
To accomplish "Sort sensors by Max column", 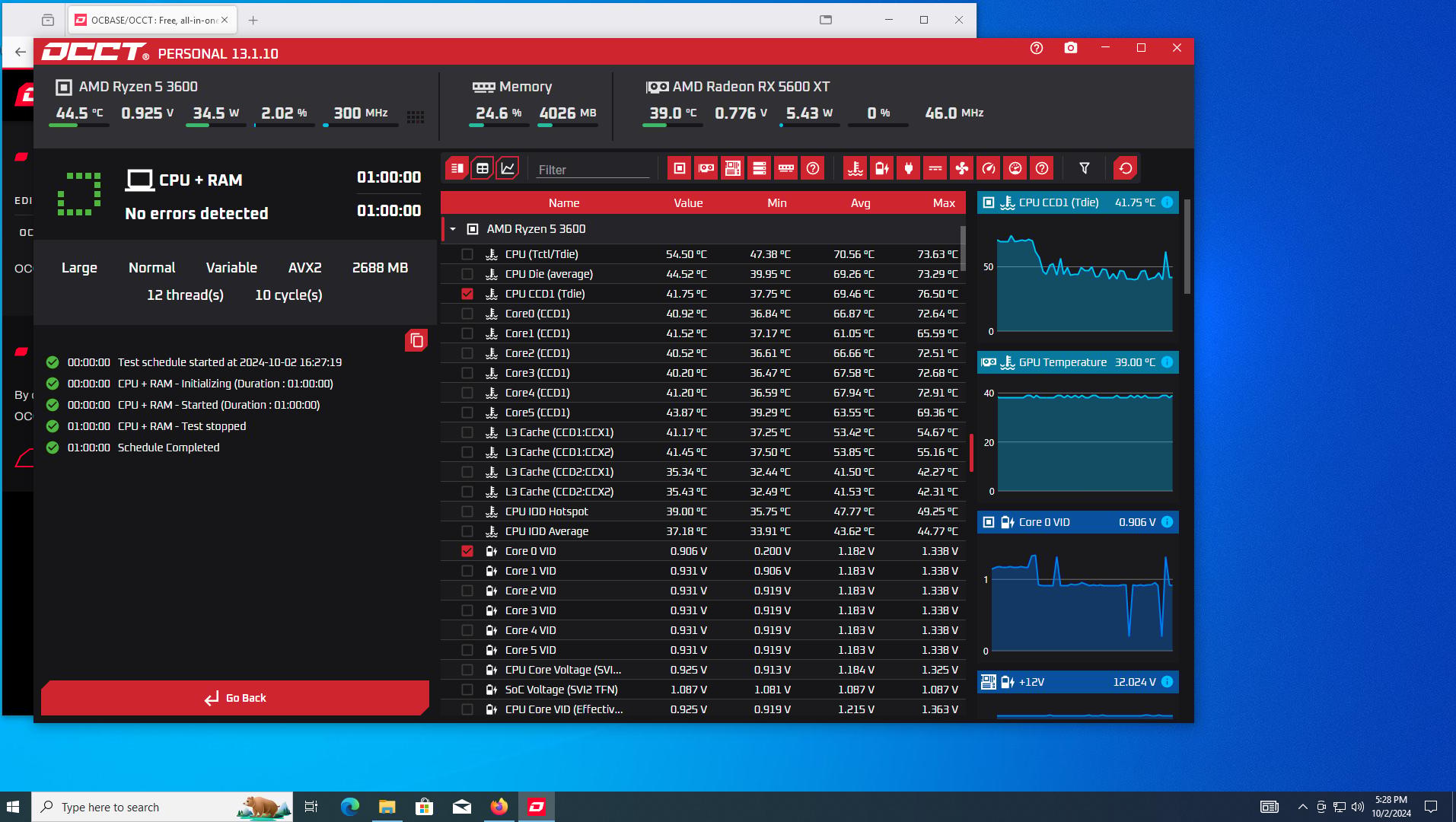I will pos(944,203).
